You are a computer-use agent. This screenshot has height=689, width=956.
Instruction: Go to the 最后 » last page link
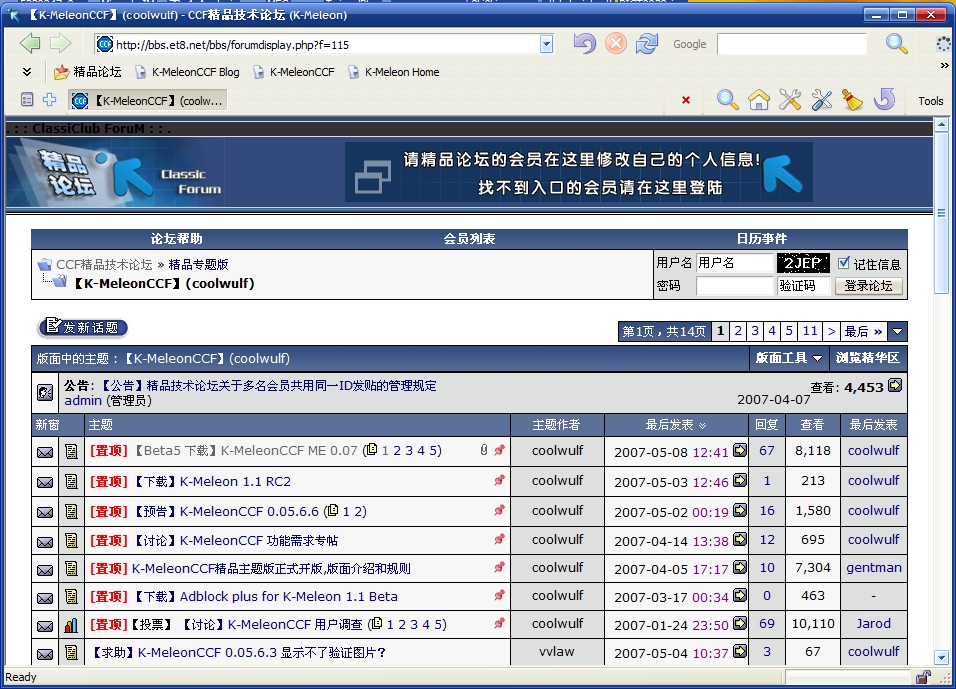click(x=863, y=331)
